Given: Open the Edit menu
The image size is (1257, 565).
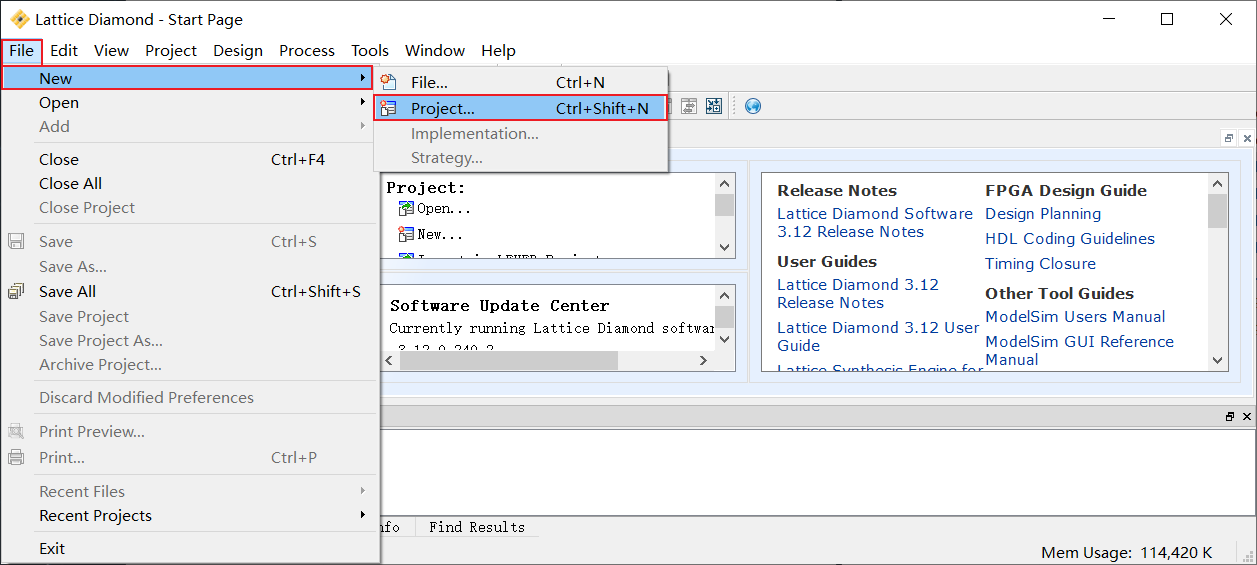Looking at the screenshot, I should 64,50.
